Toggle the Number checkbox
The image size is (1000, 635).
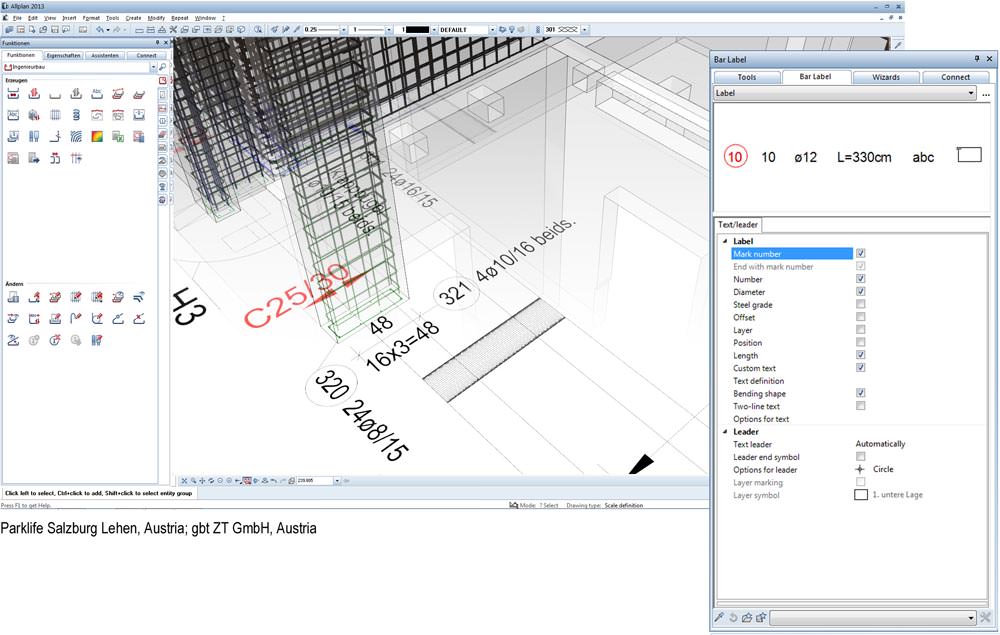(x=860, y=279)
